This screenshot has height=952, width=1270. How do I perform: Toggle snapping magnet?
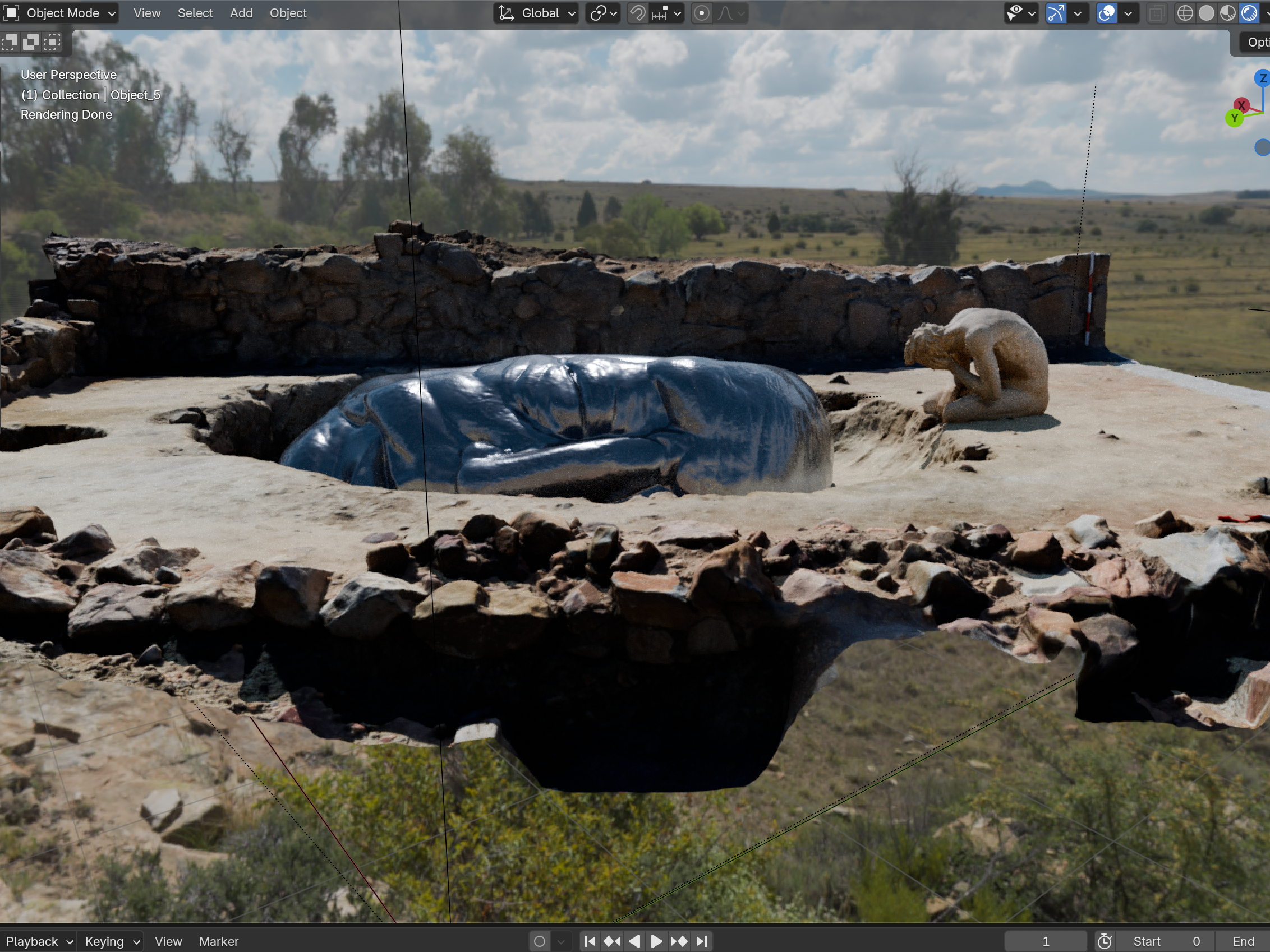(x=637, y=13)
